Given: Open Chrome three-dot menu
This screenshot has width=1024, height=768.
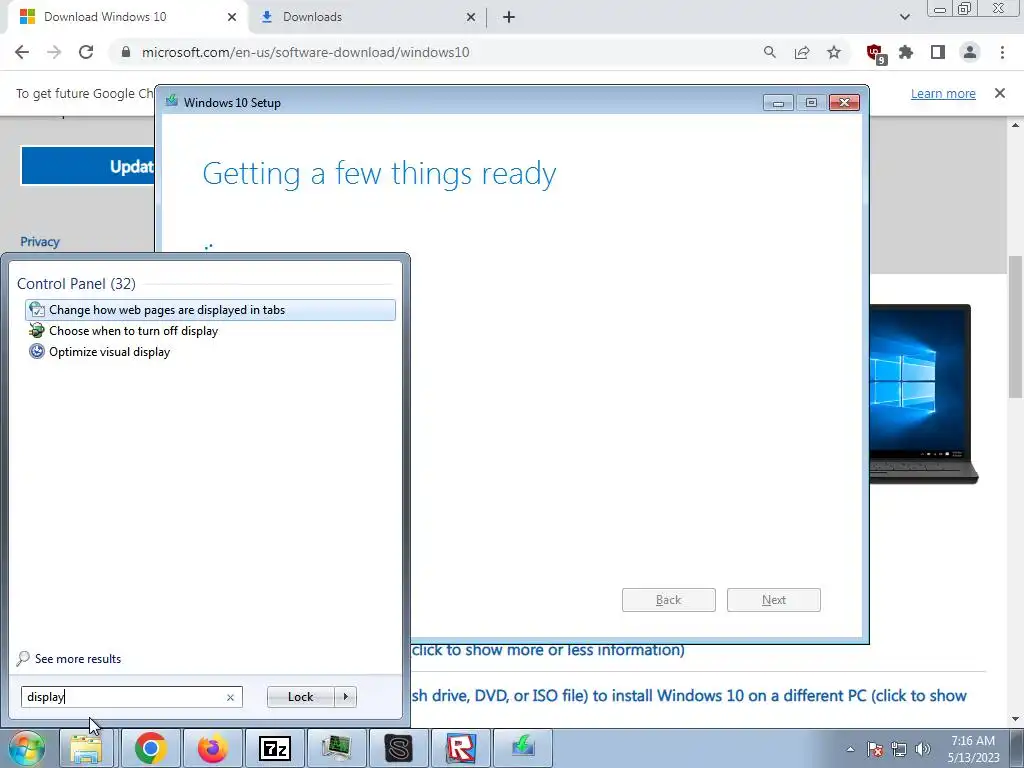Looking at the screenshot, I should pos(1002,52).
